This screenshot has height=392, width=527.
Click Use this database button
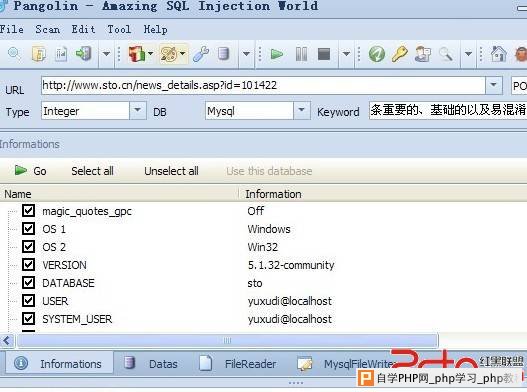[x=269, y=171]
